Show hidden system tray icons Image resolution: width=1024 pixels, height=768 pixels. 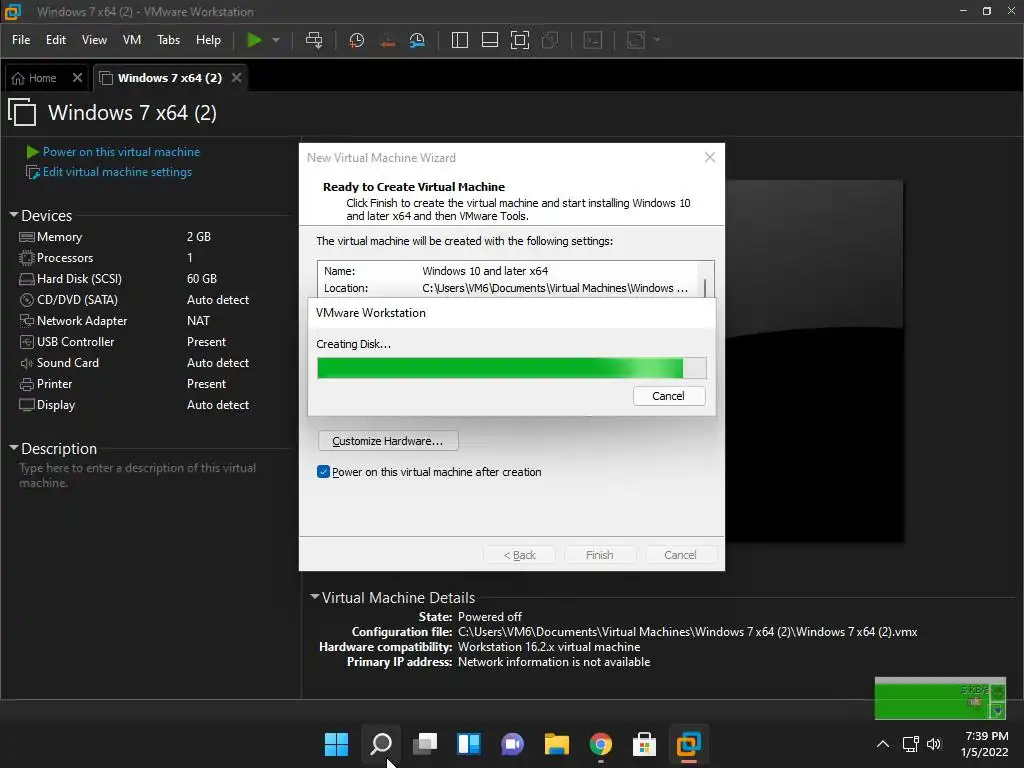[x=882, y=744]
